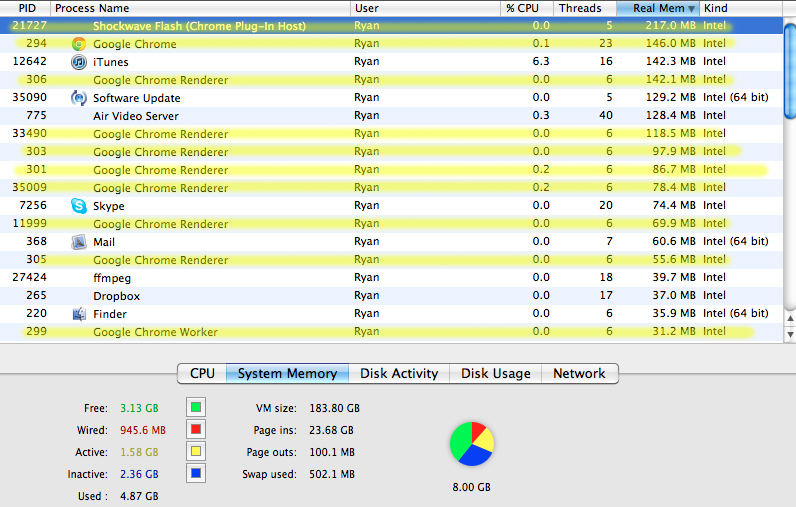Click the Free 3.13 GB value
The height and width of the screenshot is (507, 796).
[x=139, y=408]
